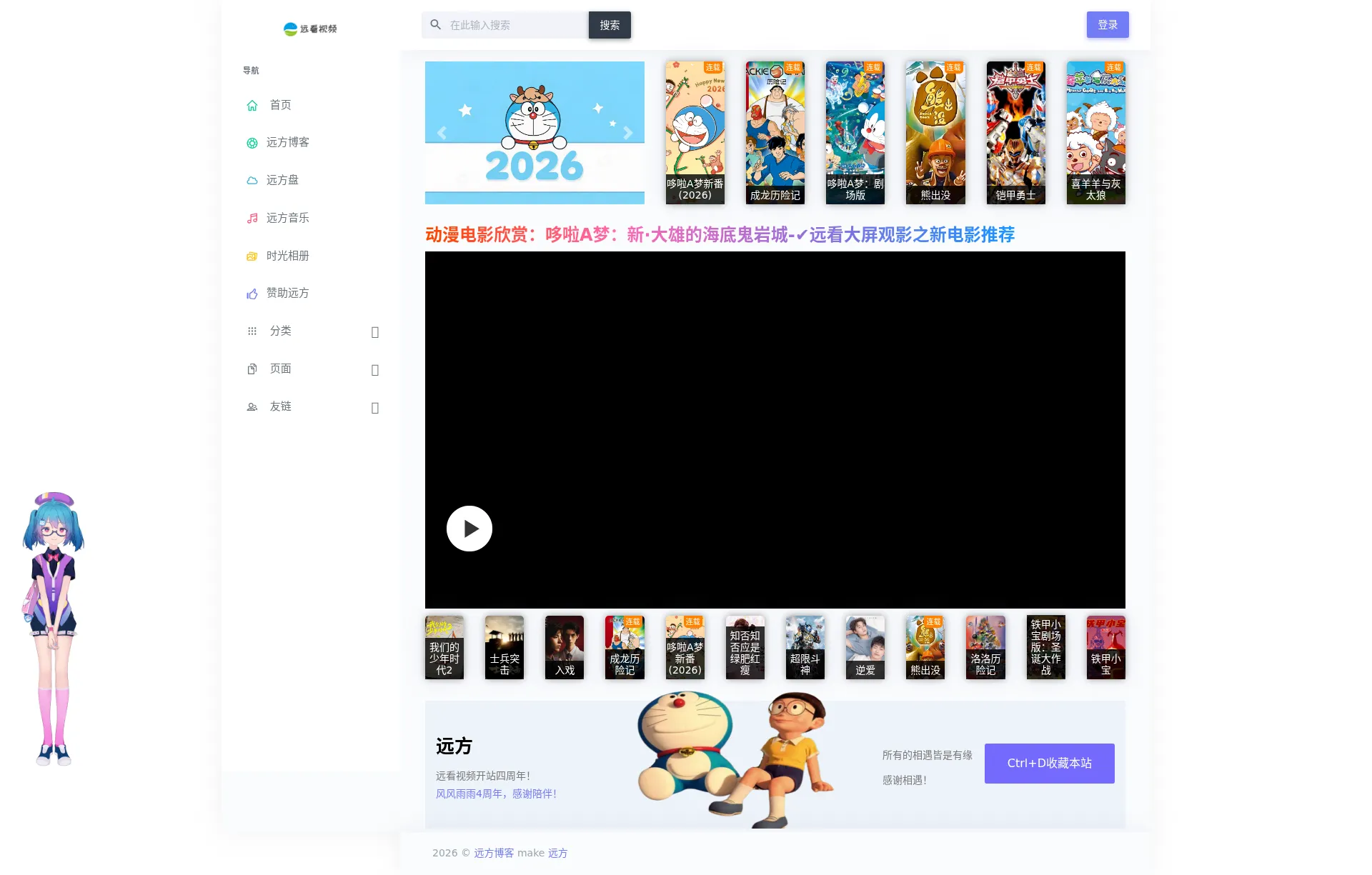Viewport: 1372px width, 875px height.
Task: Click the Doraemon 2026 carousel banner
Action: pyautogui.click(x=535, y=133)
